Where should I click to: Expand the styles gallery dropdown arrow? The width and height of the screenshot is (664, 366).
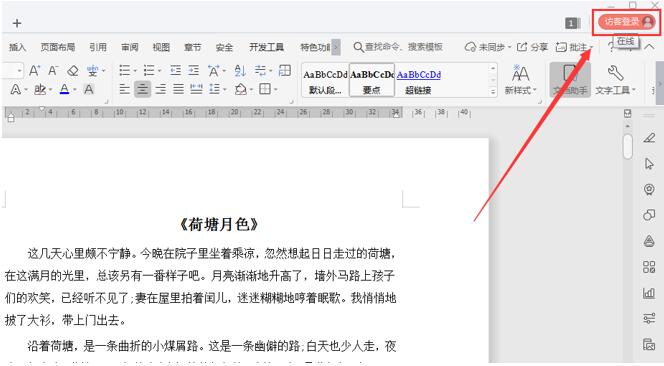tap(493, 91)
